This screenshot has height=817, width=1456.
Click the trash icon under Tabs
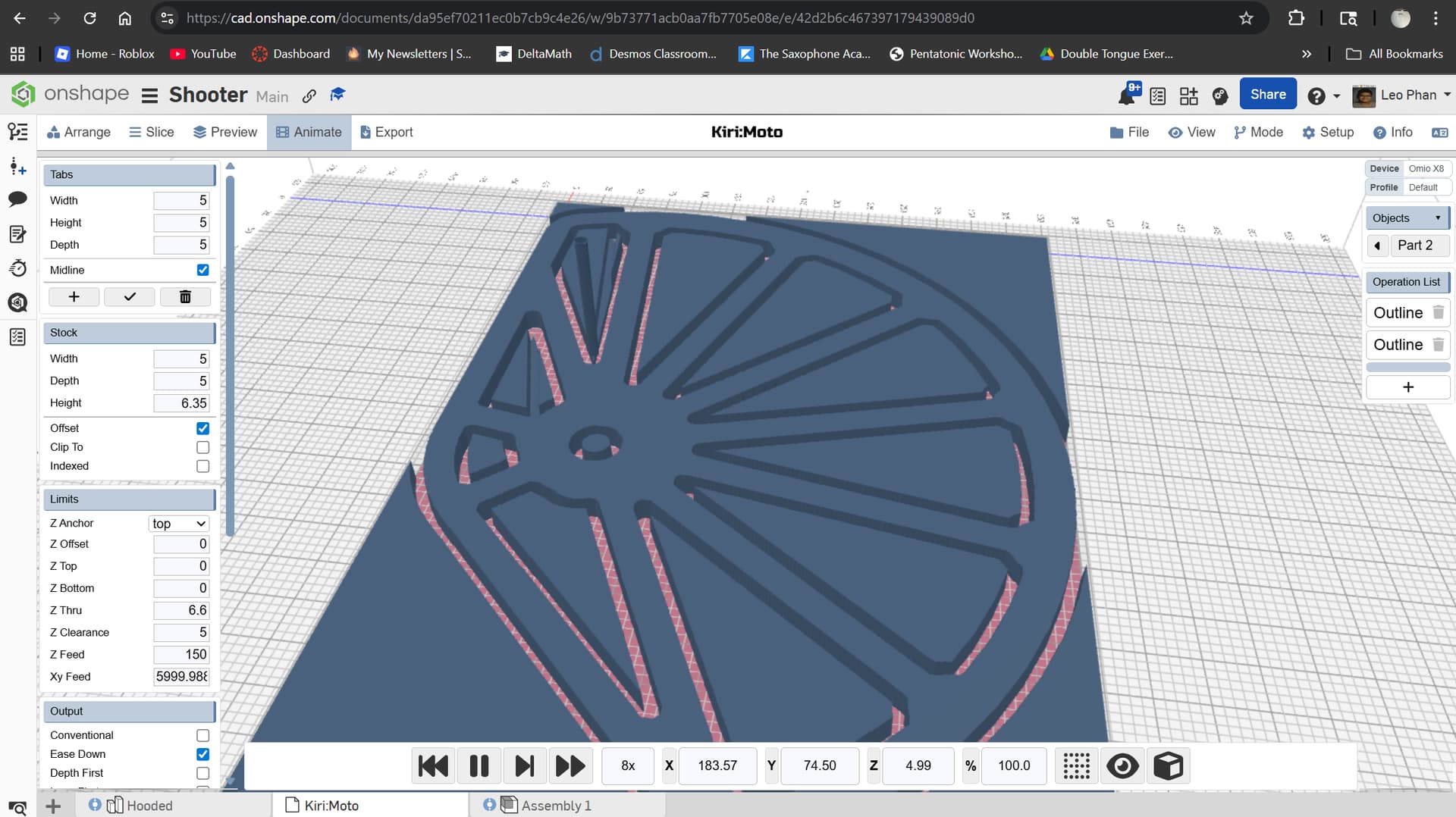(185, 297)
